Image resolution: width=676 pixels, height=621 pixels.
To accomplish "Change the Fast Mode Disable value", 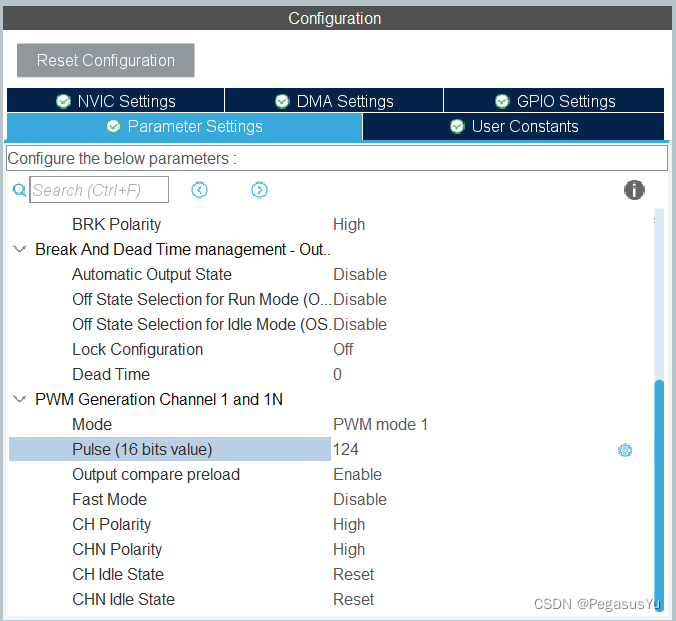I will pyautogui.click(x=359, y=499).
